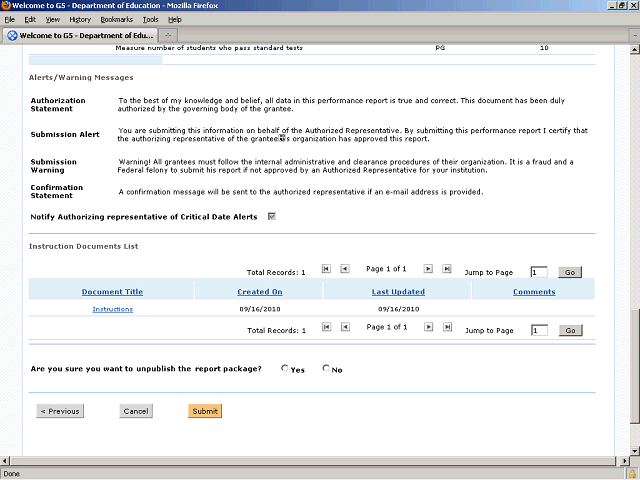Toggle Notify Authorizing representative checkbox
This screenshot has width=640, height=480.
pos(272,216)
